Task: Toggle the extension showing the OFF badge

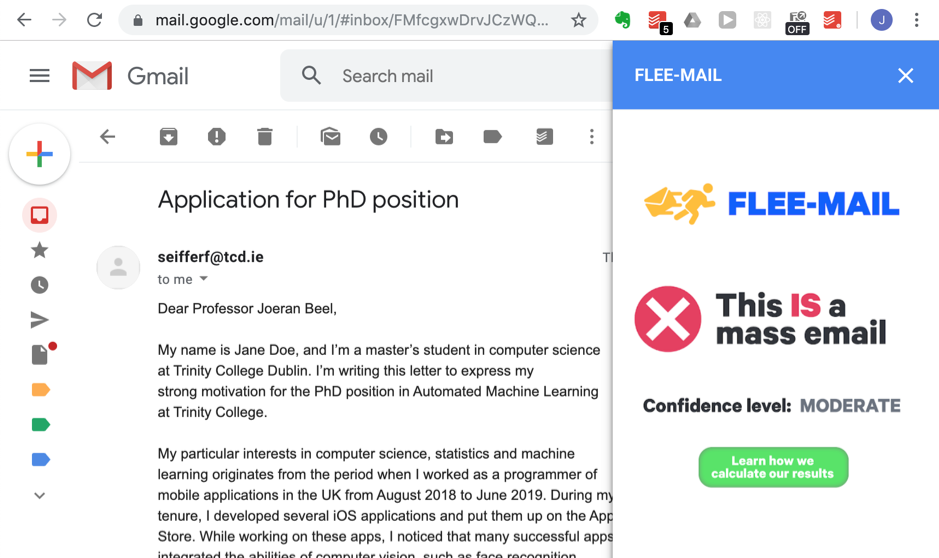Action: 797,22
